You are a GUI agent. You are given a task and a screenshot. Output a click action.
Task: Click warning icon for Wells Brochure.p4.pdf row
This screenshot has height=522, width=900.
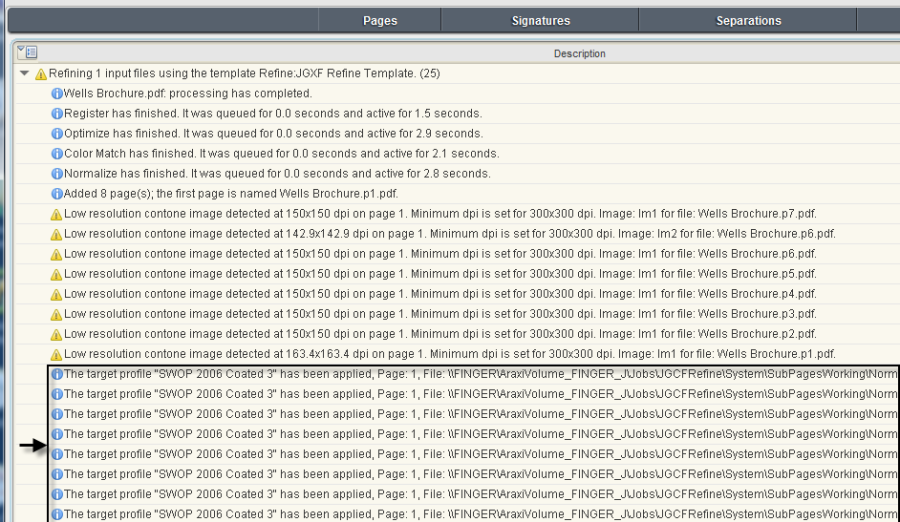pos(56,295)
